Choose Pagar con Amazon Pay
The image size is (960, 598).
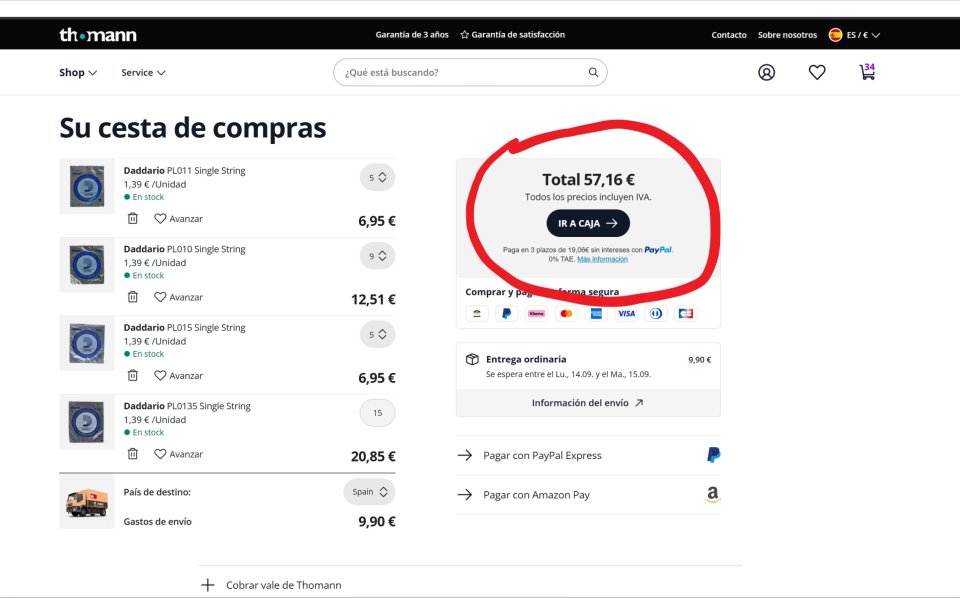pos(588,495)
